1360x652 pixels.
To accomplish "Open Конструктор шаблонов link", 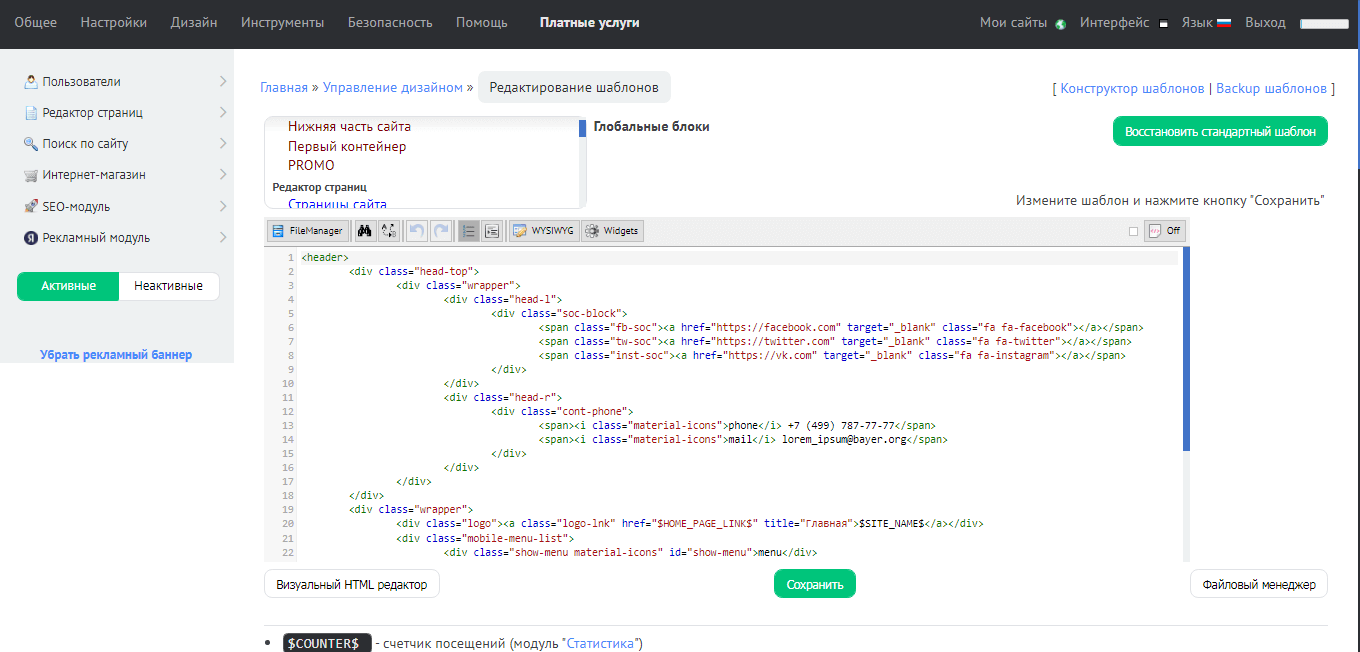I will coord(1132,88).
